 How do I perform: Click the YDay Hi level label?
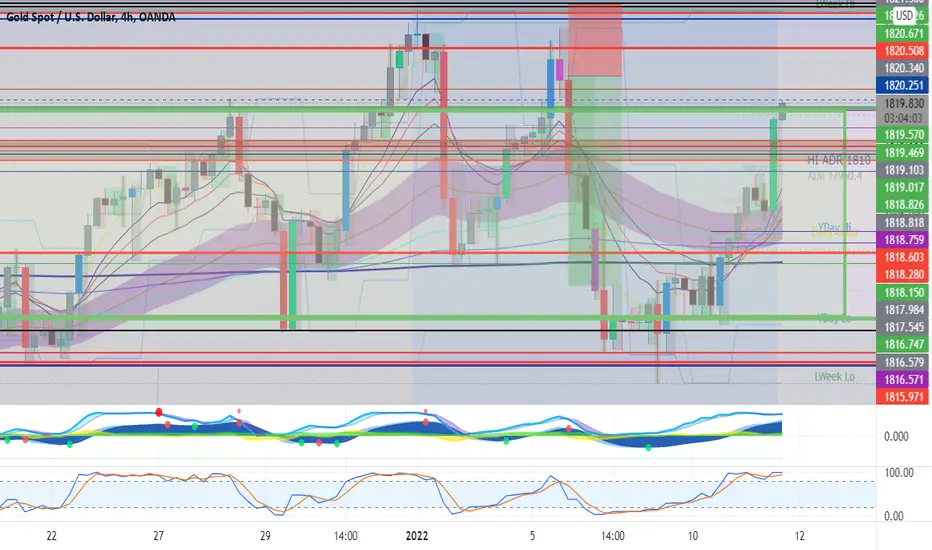834,227
